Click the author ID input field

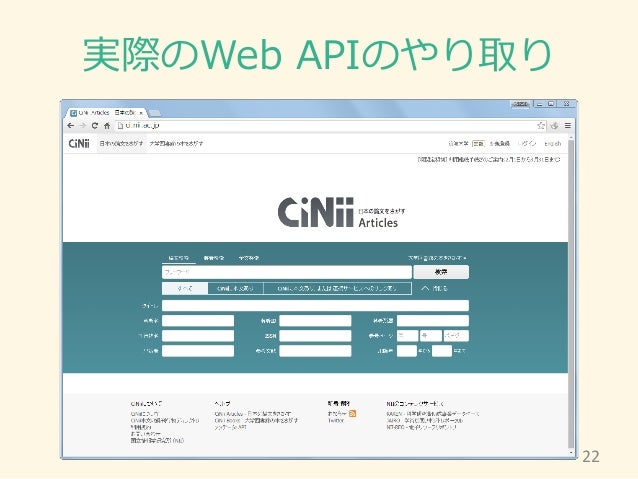pos(315,321)
